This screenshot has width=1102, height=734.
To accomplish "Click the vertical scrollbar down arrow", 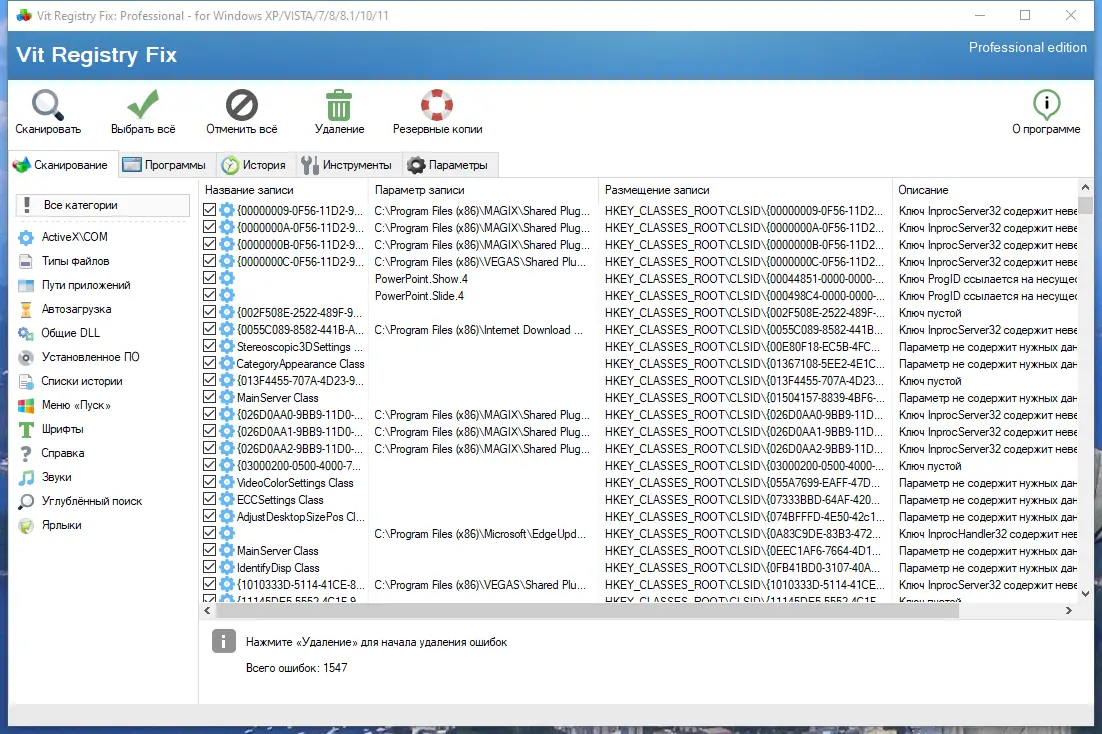I will tap(1085, 594).
